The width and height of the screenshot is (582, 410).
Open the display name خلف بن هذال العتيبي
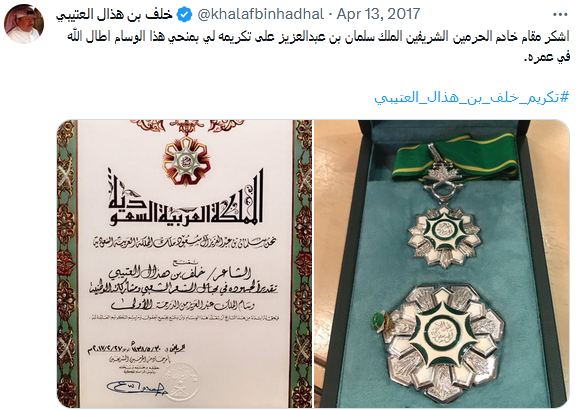[x=114, y=14]
